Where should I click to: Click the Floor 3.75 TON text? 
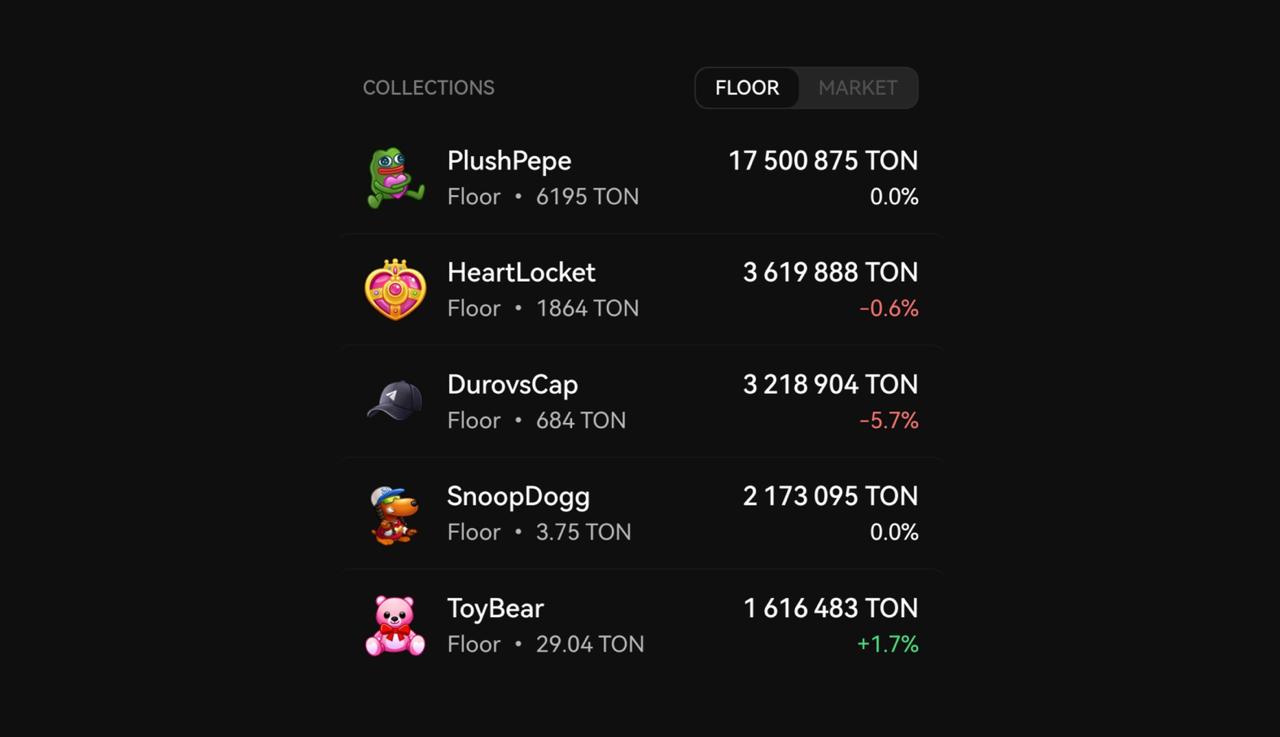pos(539,532)
